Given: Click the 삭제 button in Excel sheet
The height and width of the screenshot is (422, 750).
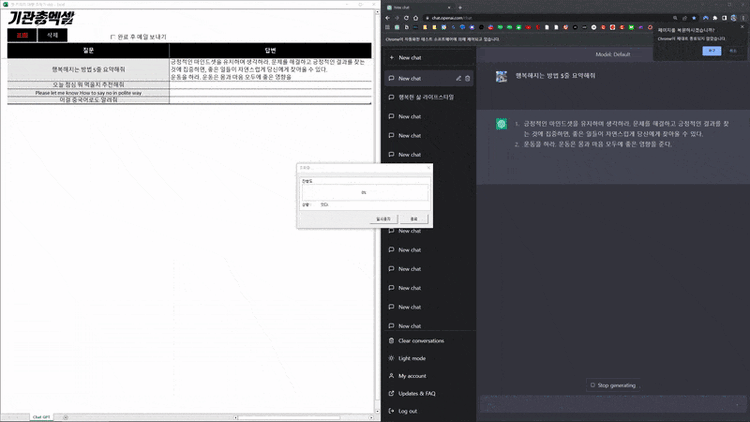Looking at the screenshot, I should [x=53, y=35].
